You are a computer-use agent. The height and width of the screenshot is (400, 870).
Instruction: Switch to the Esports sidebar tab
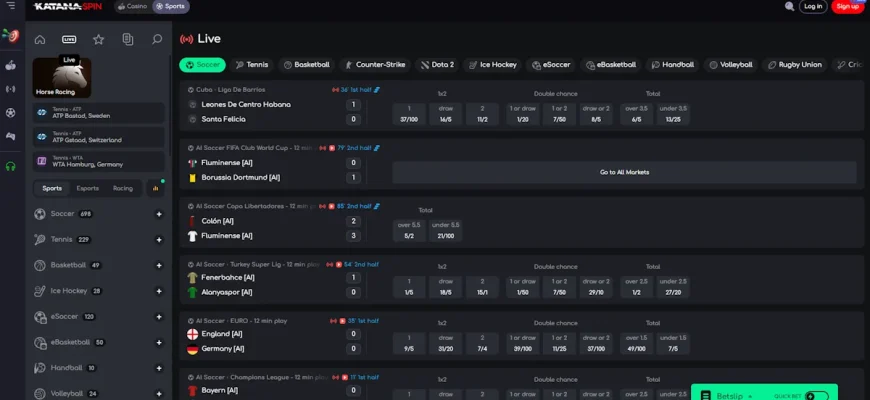point(88,188)
